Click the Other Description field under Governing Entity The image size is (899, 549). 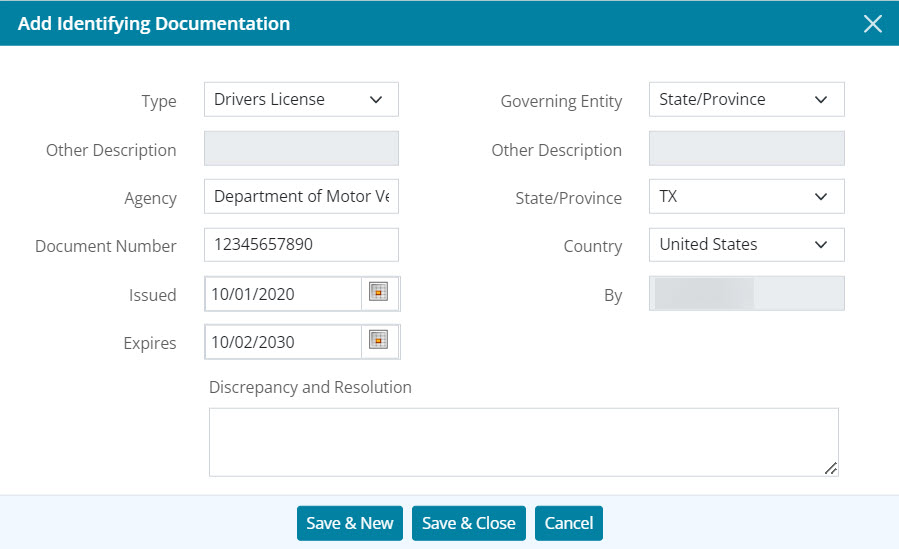click(x=746, y=148)
